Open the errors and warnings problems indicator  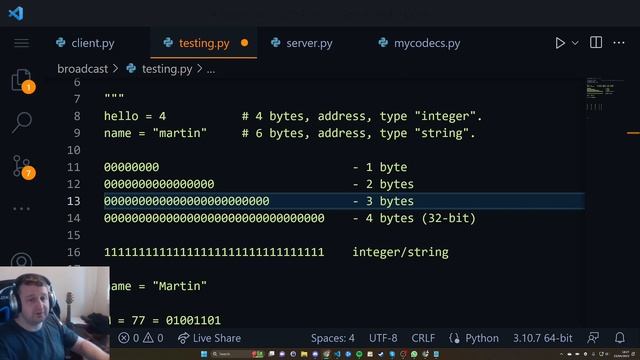coord(141,338)
